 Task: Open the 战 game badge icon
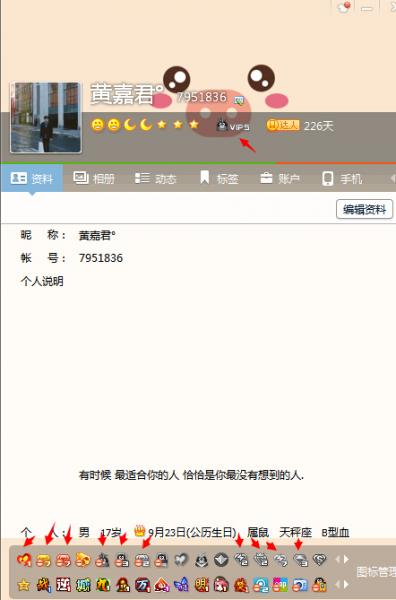point(44,585)
